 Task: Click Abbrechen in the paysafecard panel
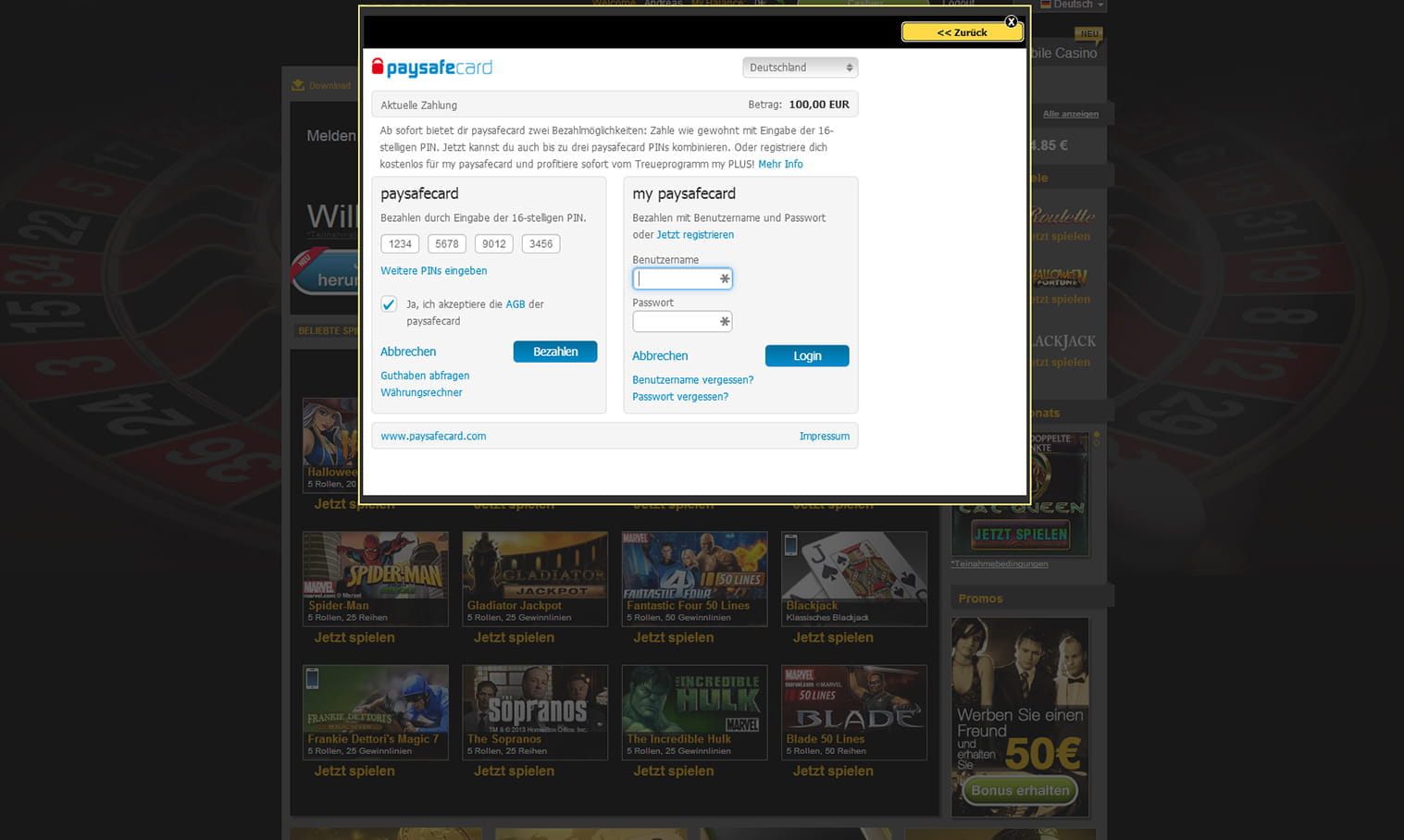[x=408, y=352]
